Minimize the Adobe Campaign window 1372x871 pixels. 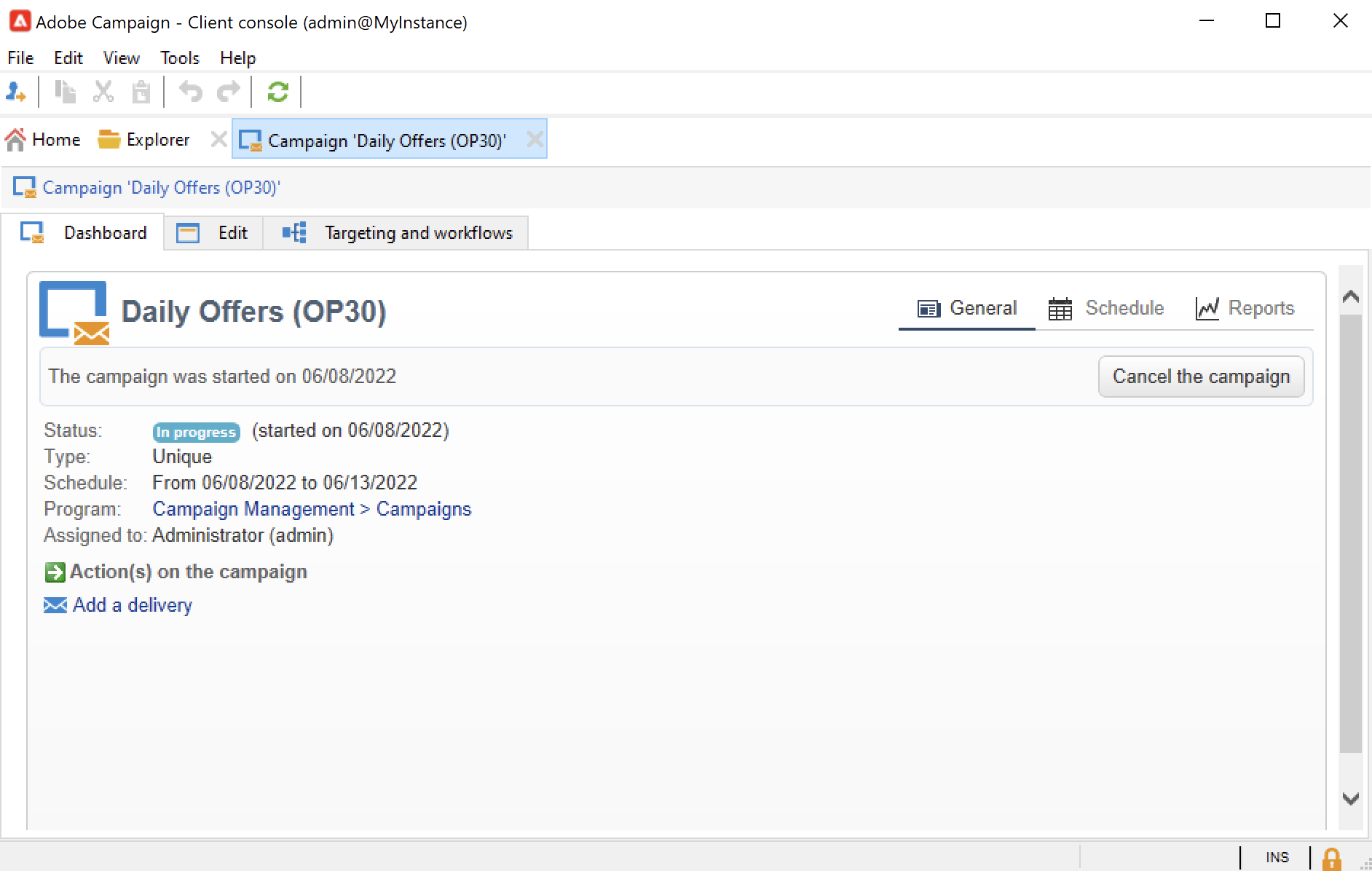click(x=1207, y=21)
